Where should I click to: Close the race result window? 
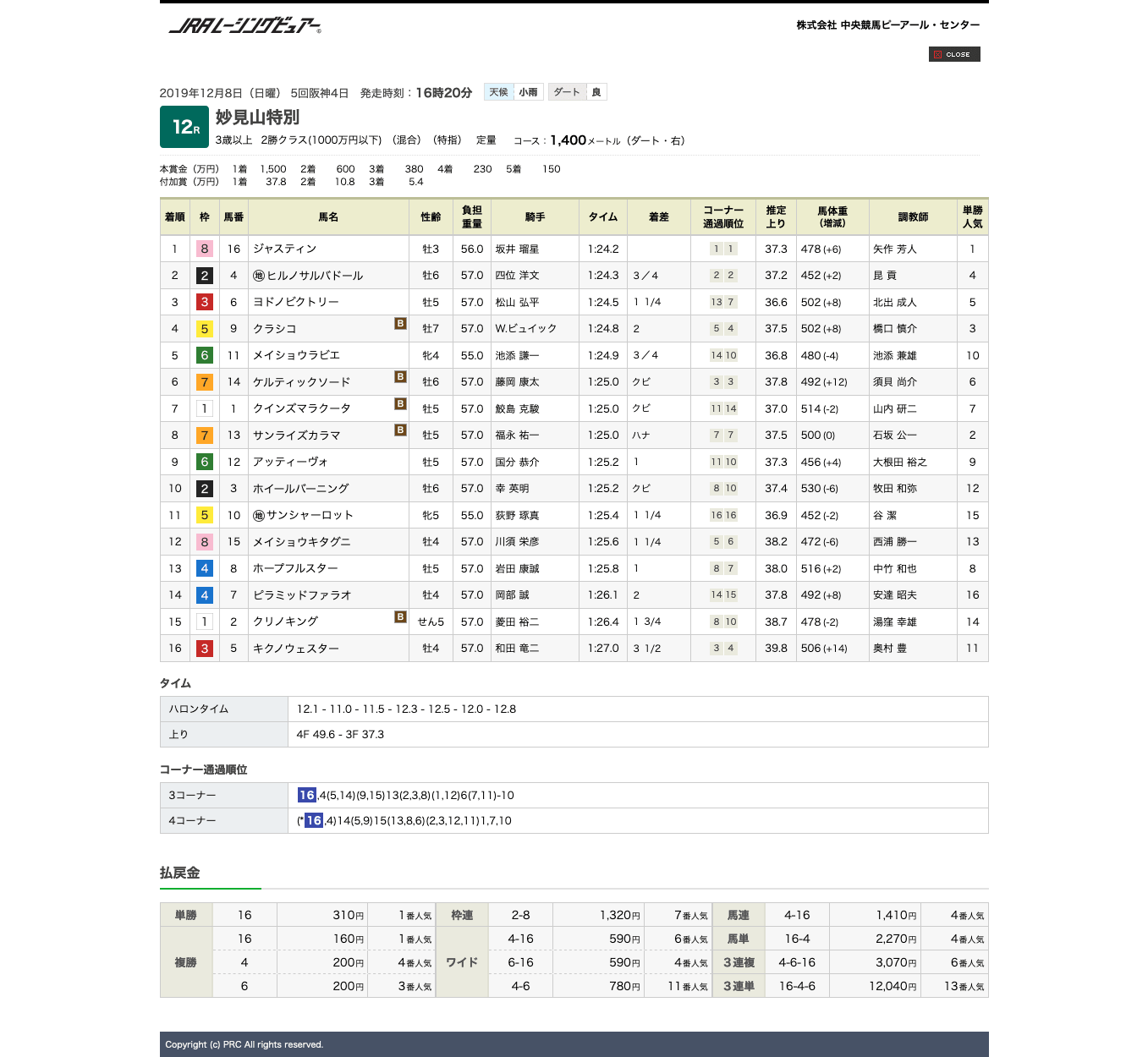point(954,54)
